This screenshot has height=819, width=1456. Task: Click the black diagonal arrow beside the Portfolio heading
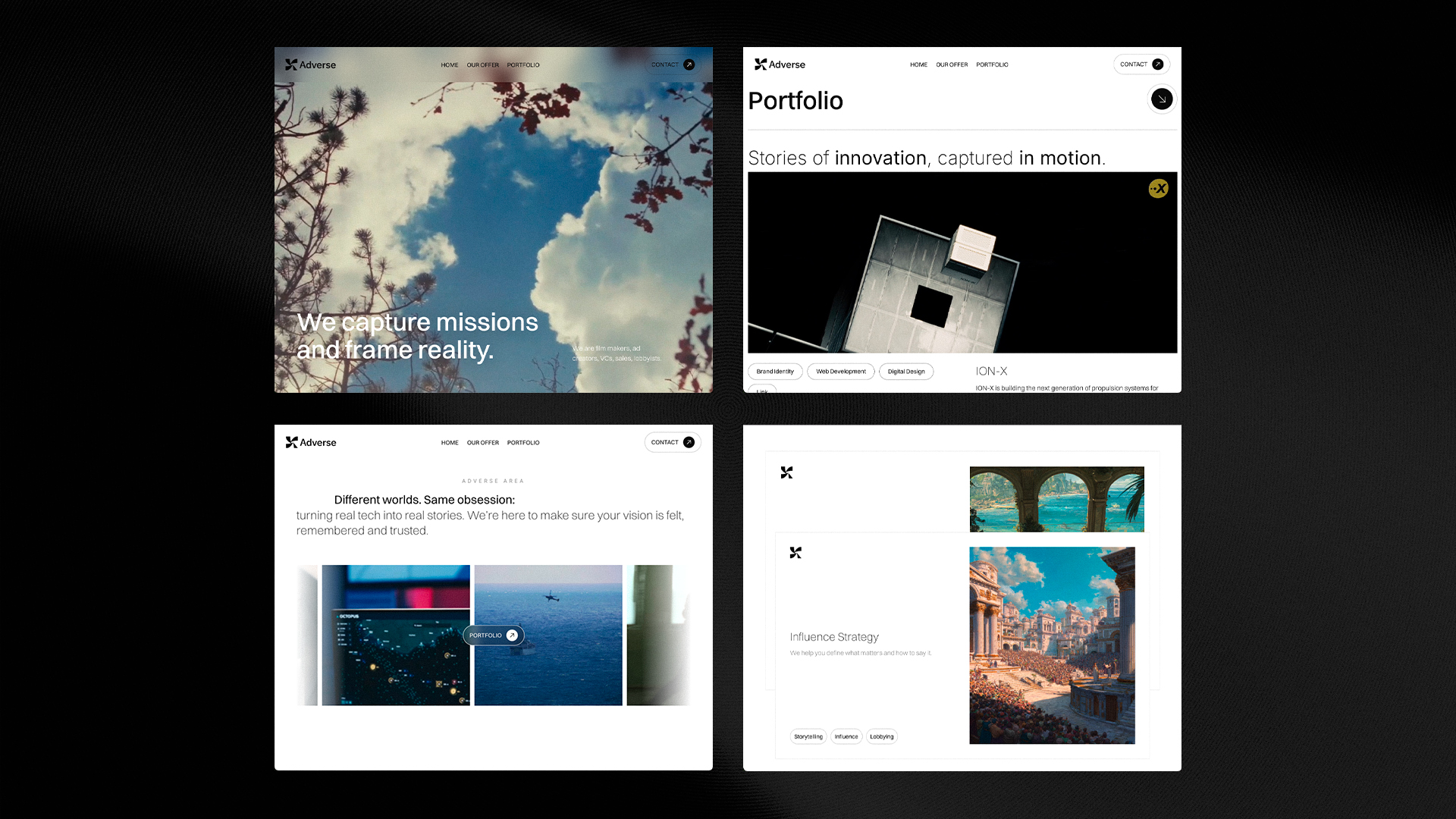pyautogui.click(x=1161, y=99)
